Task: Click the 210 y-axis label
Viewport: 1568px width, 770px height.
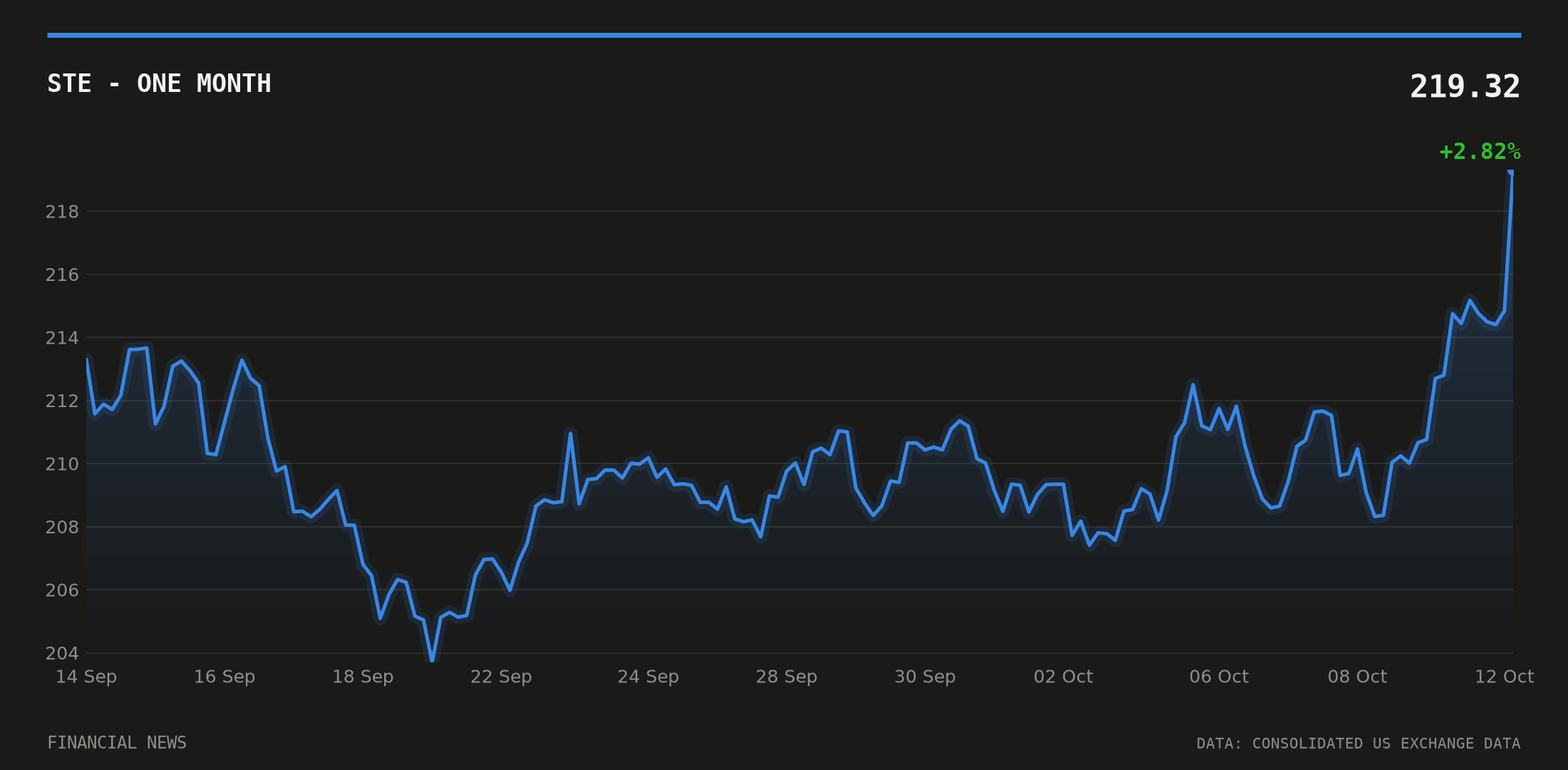Action: 62,464
